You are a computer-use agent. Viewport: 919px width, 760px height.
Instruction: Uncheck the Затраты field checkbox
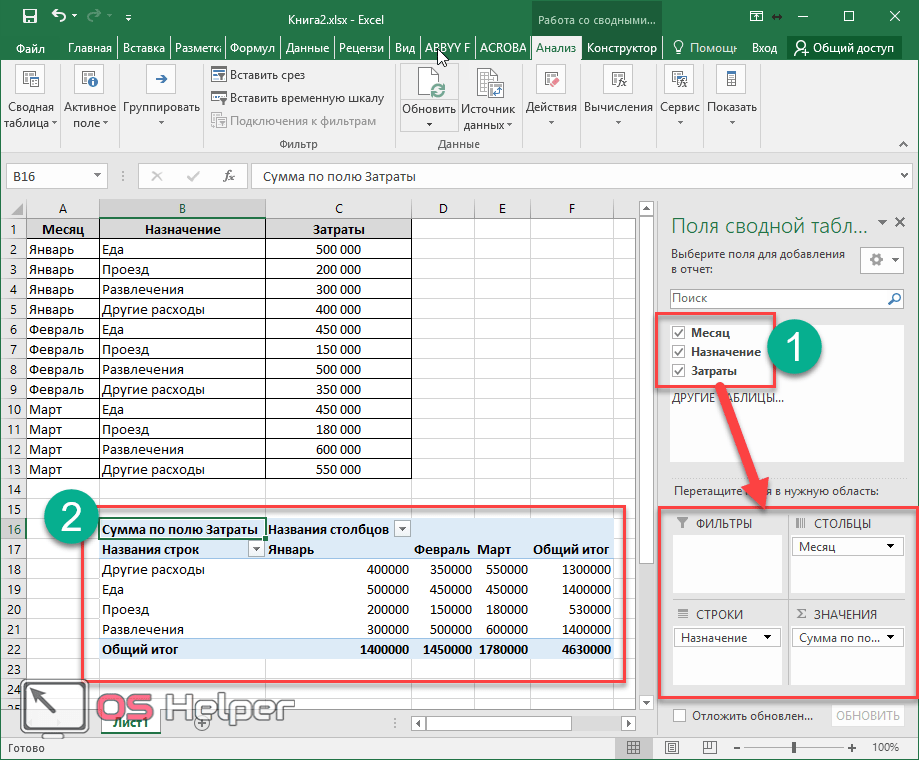(679, 371)
